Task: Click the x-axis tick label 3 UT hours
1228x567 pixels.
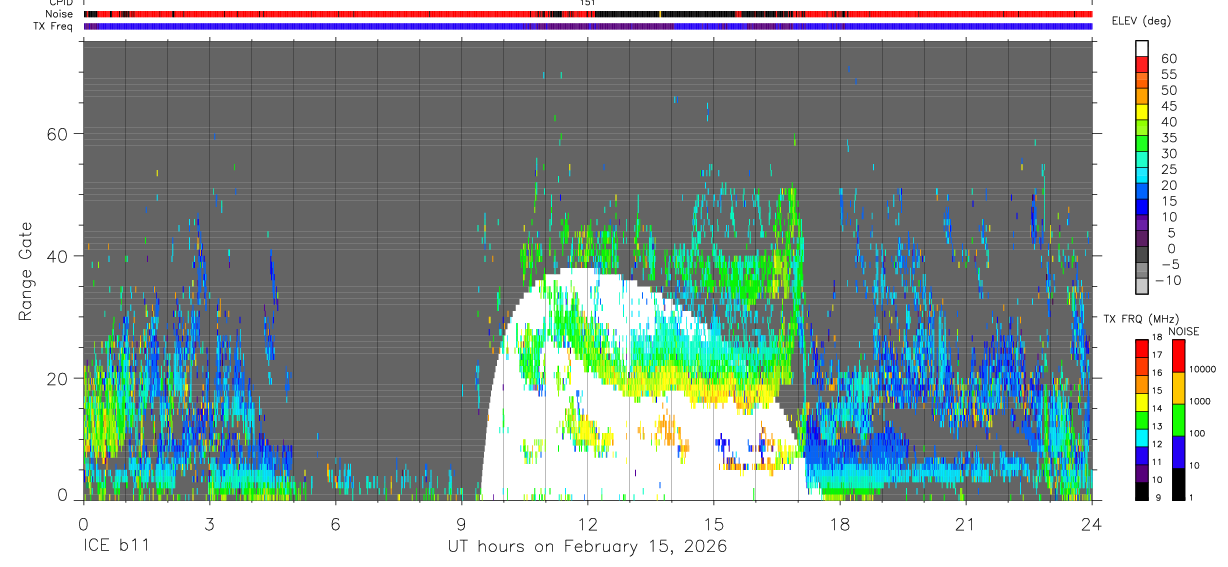Action: point(209,525)
